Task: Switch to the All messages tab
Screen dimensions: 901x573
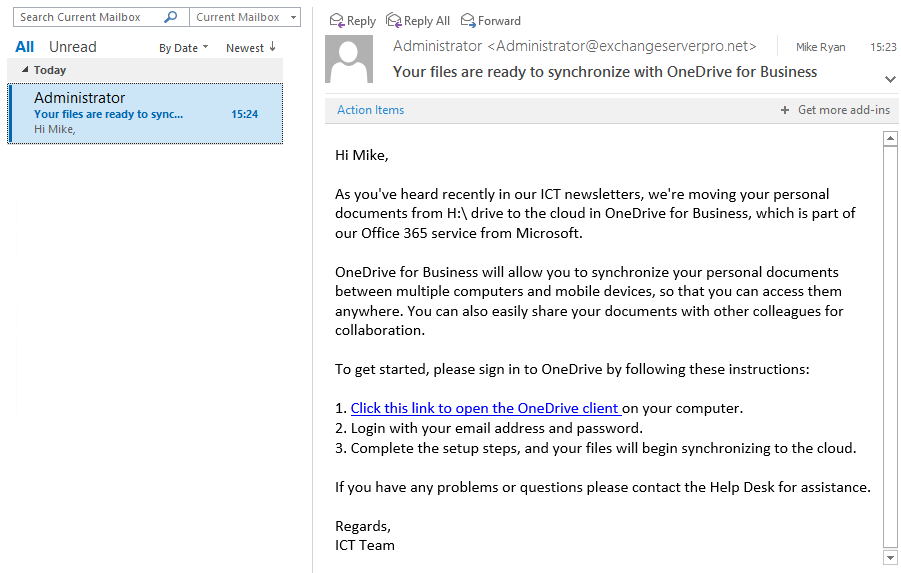Action: (x=25, y=47)
